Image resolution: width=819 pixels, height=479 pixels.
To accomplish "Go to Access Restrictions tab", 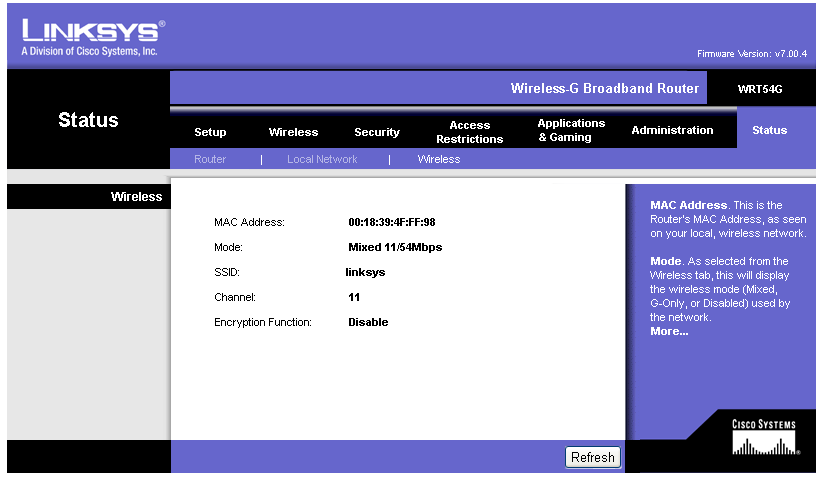I will click(x=470, y=132).
